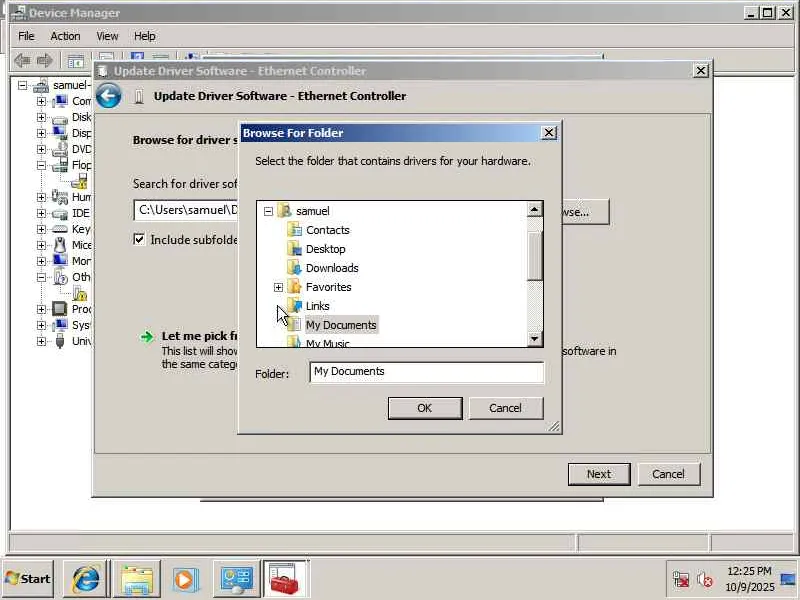The width and height of the screenshot is (800, 600).
Task: Open Windows Explorer from the taskbar
Action: 136,579
